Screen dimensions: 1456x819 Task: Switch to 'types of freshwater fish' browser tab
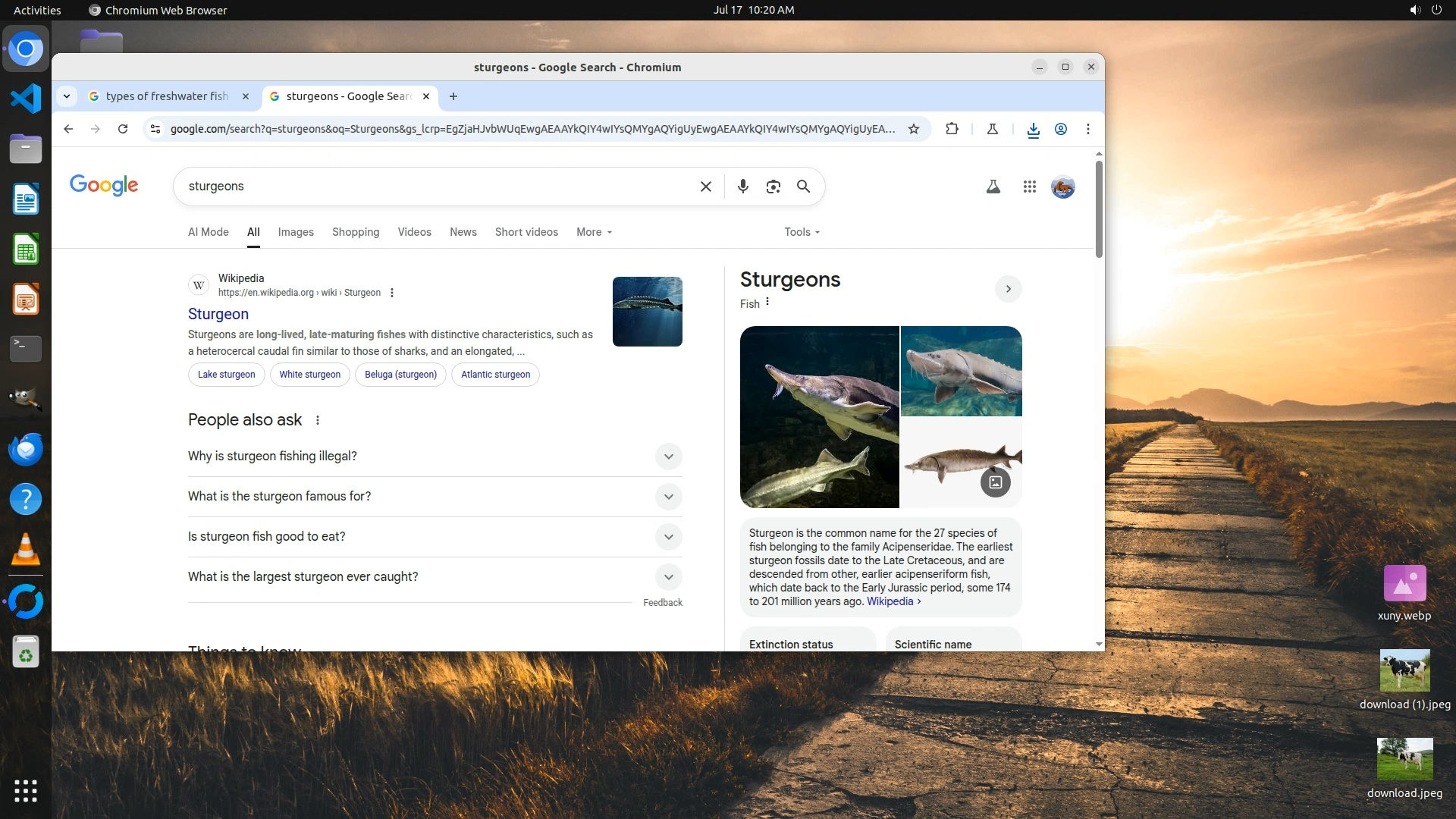coord(166,96)
